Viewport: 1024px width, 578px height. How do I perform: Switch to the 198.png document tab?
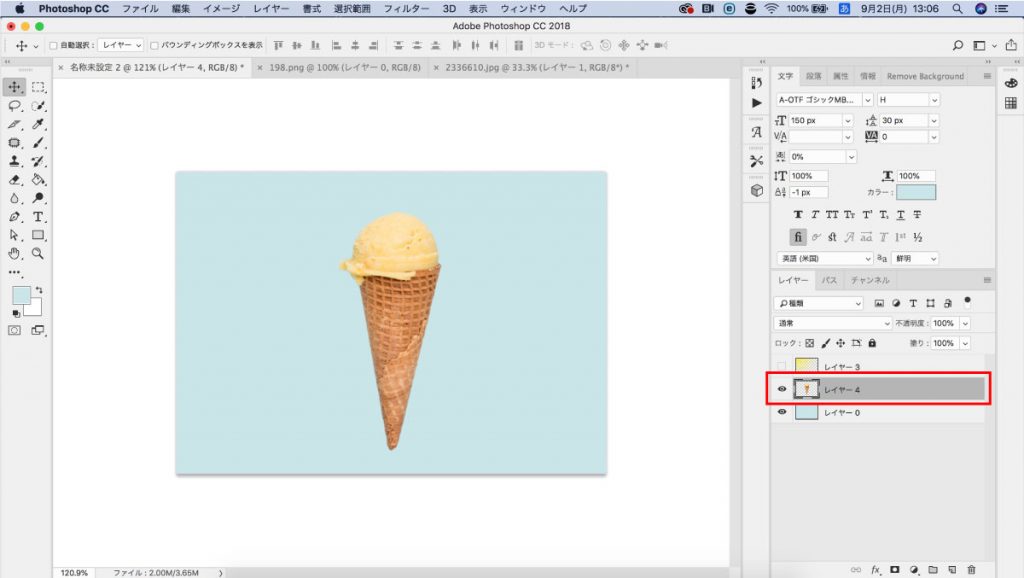(339, 67)
